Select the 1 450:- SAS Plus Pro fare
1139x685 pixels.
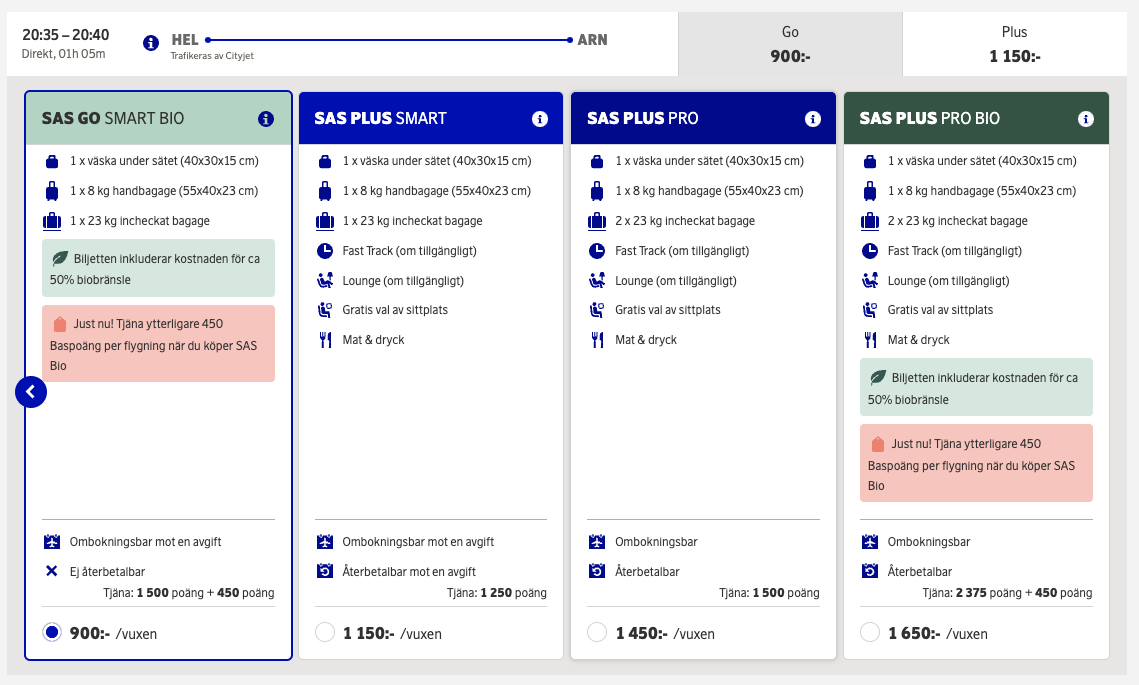coord(597,632)
